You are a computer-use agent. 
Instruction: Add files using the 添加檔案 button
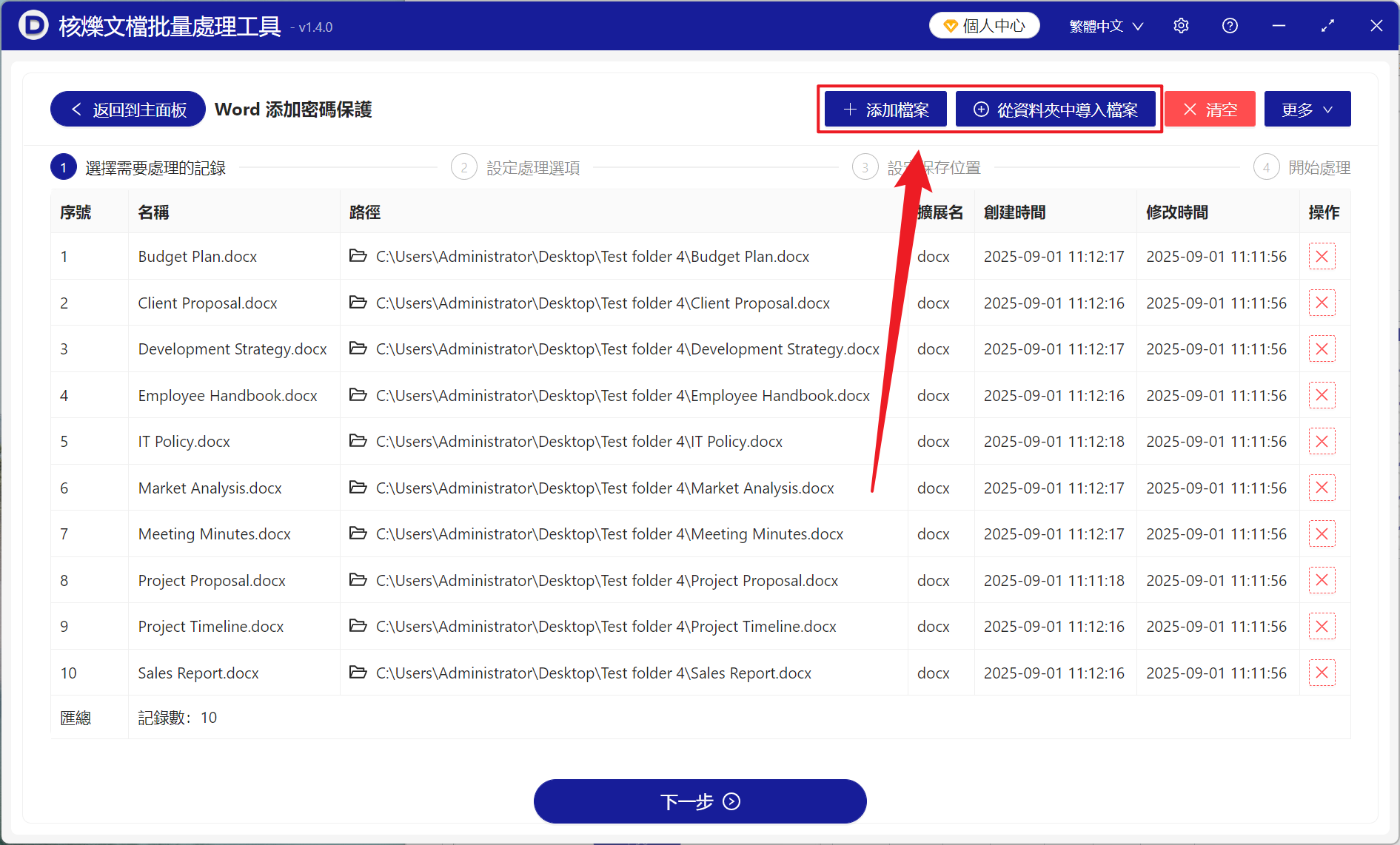click(x=884, y=109)
